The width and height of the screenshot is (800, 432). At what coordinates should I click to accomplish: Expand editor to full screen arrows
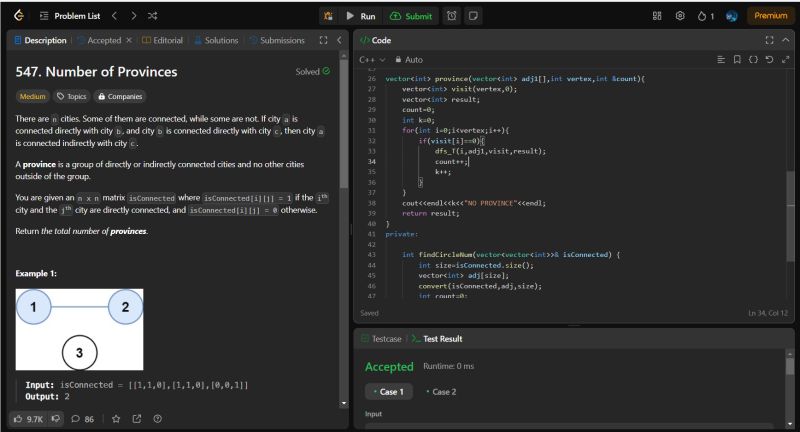(x=786, y=60)
